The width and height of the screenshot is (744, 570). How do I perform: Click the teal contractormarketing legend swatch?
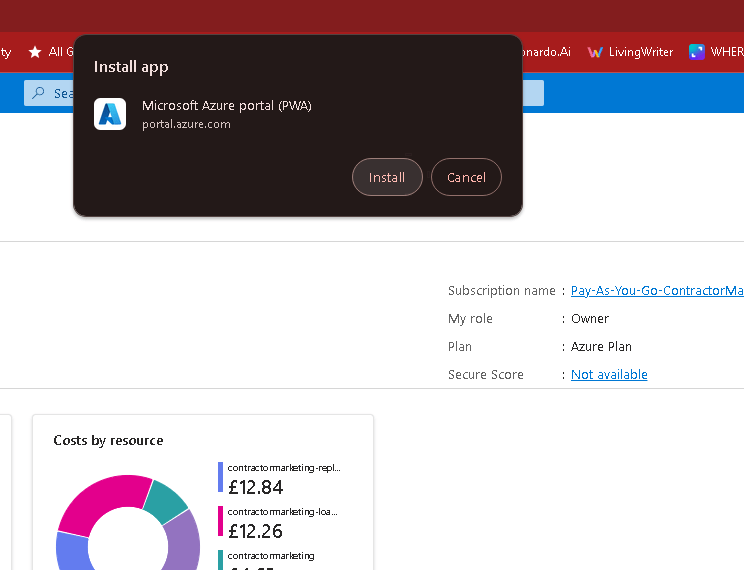(220, 560)
